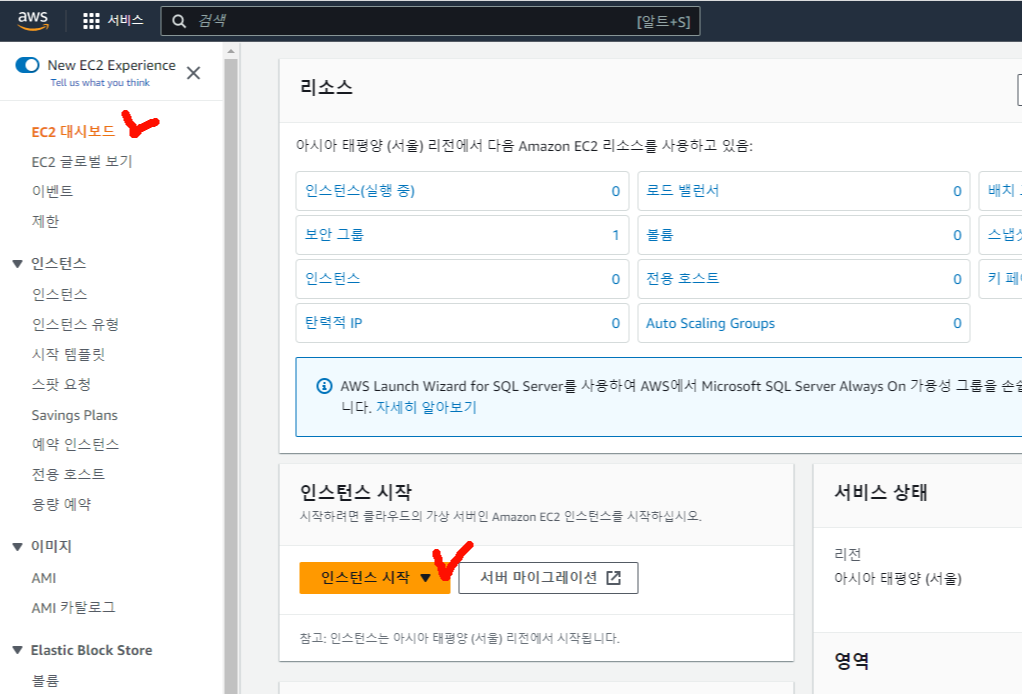Open the 서비스 grid menu icon
Viewport: 1022px width, 694px height.
pos(91,21)
